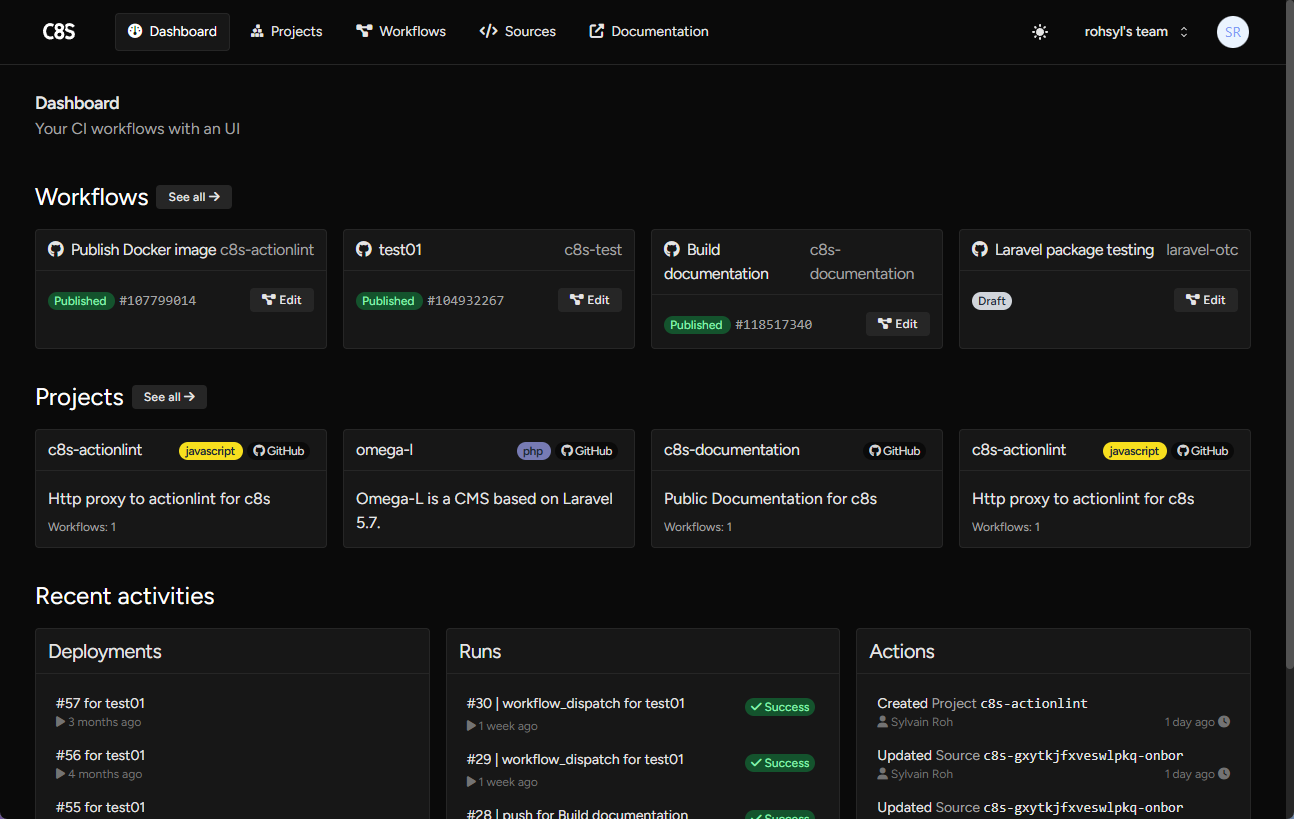Click workflow ID #107799014

click(157, 301)
